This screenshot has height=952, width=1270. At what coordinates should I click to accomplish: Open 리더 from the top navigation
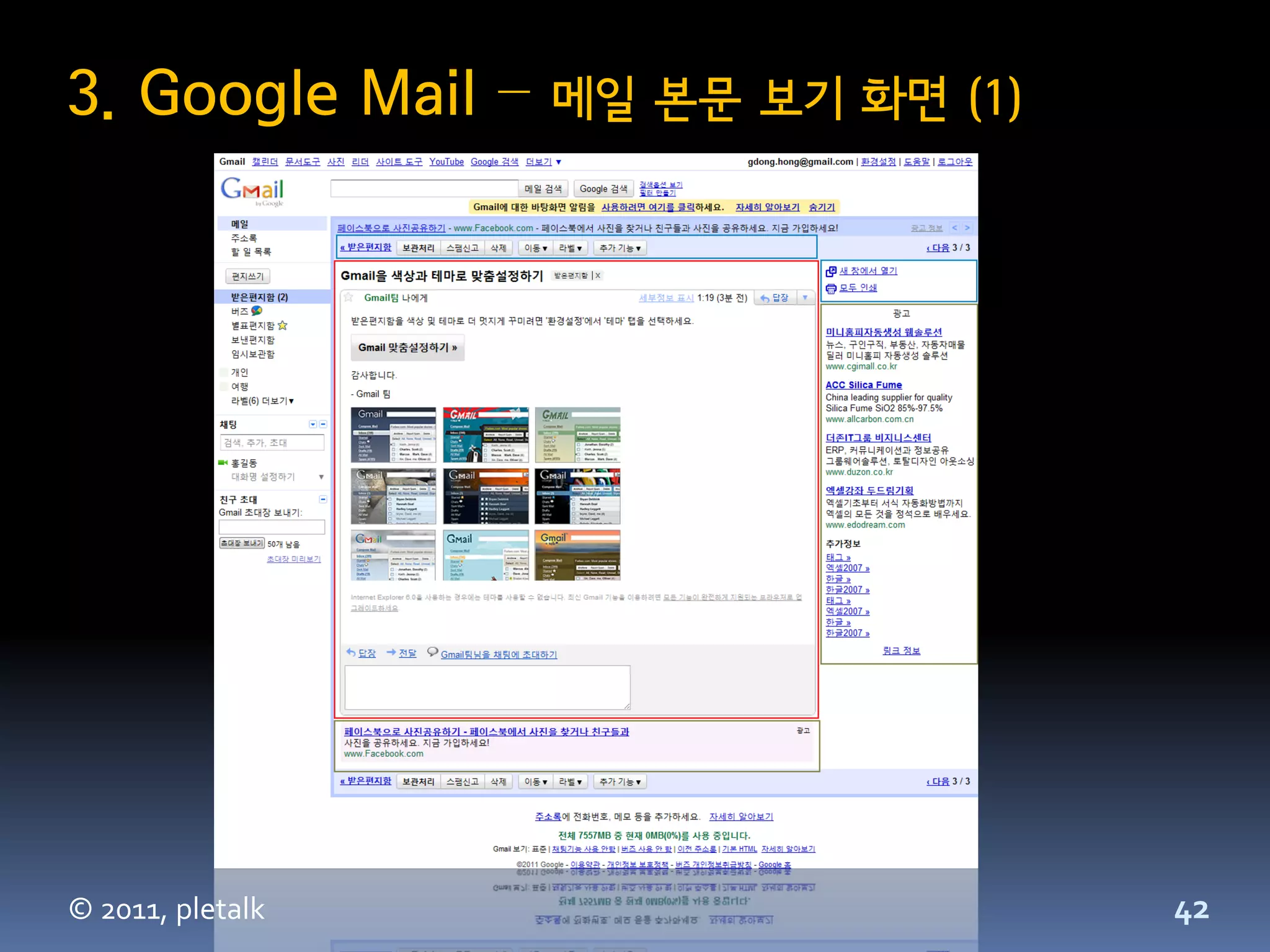(x=360, y=162)
